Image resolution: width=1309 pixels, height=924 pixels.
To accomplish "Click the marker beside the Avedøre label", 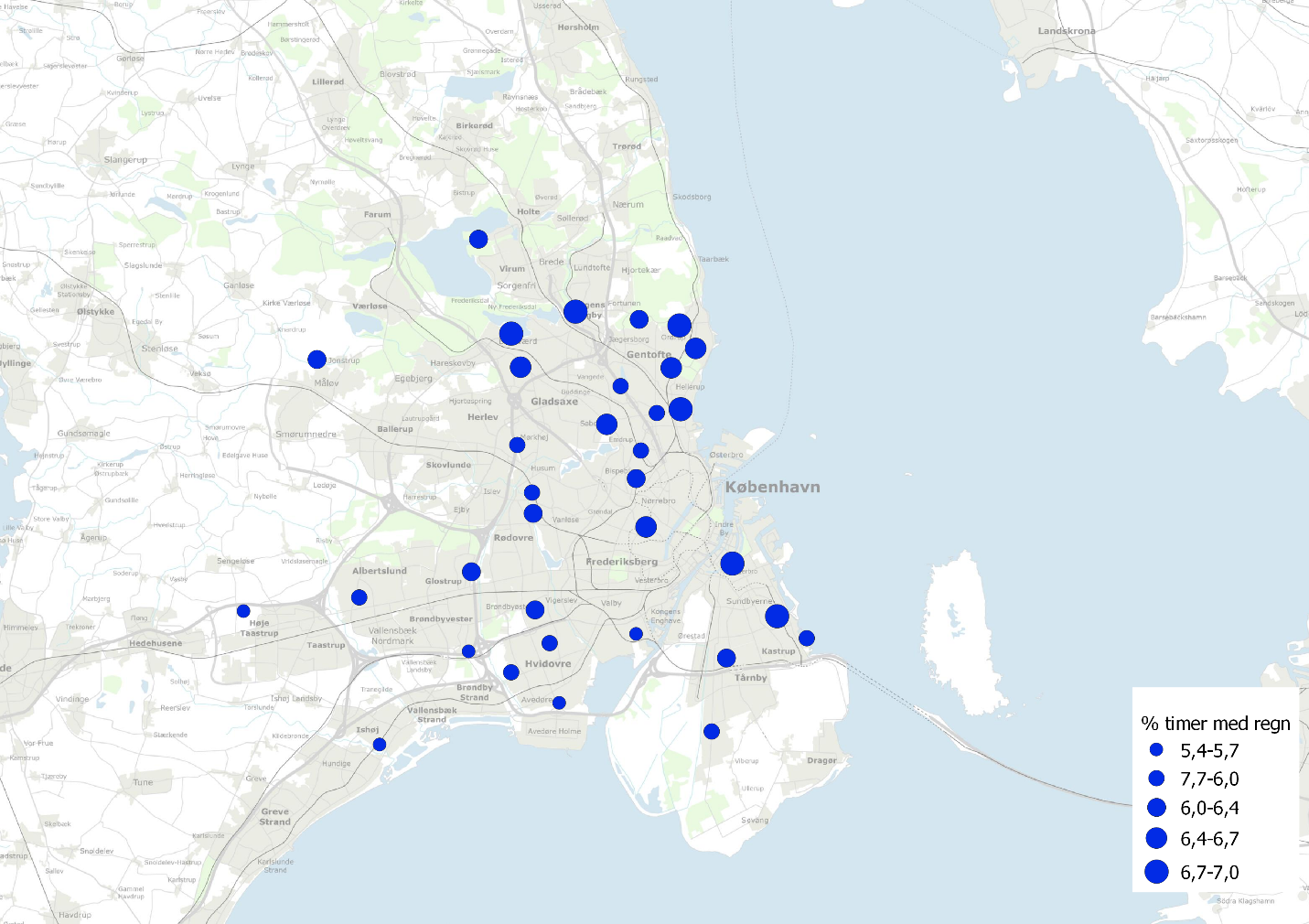I will [559, 703].
